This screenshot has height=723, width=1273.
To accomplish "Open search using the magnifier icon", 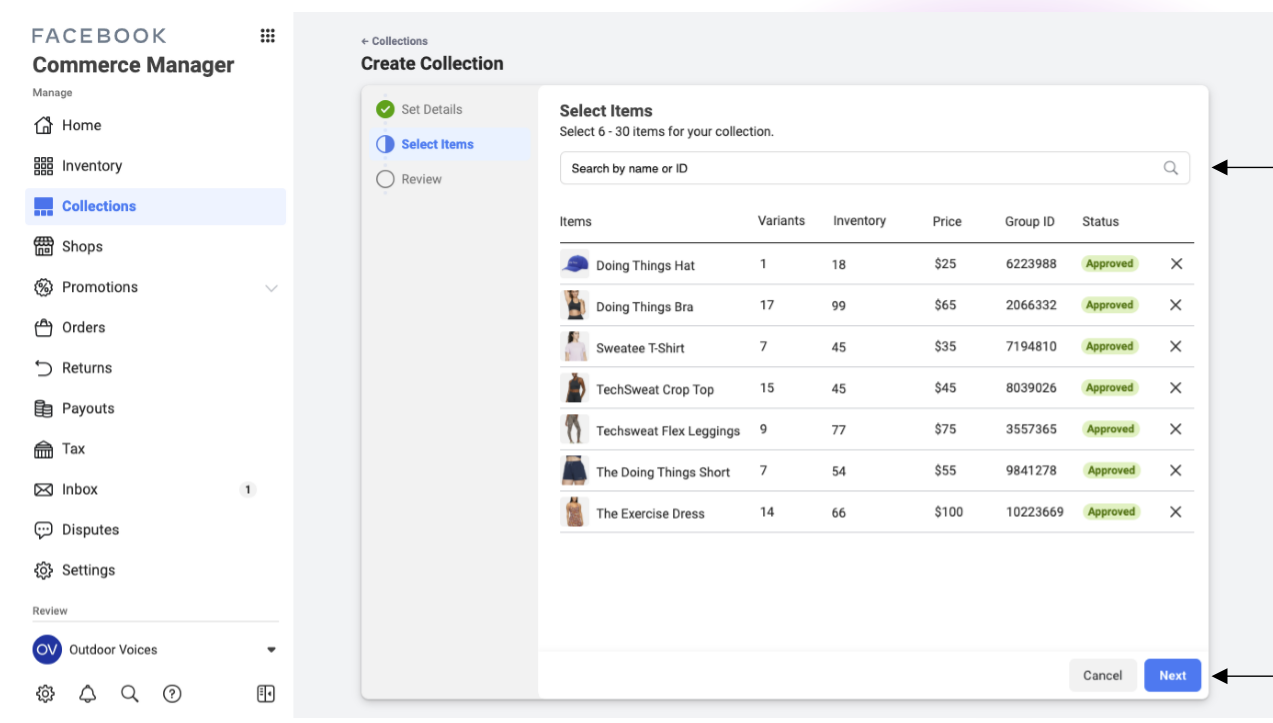I will tap(129, 693).
